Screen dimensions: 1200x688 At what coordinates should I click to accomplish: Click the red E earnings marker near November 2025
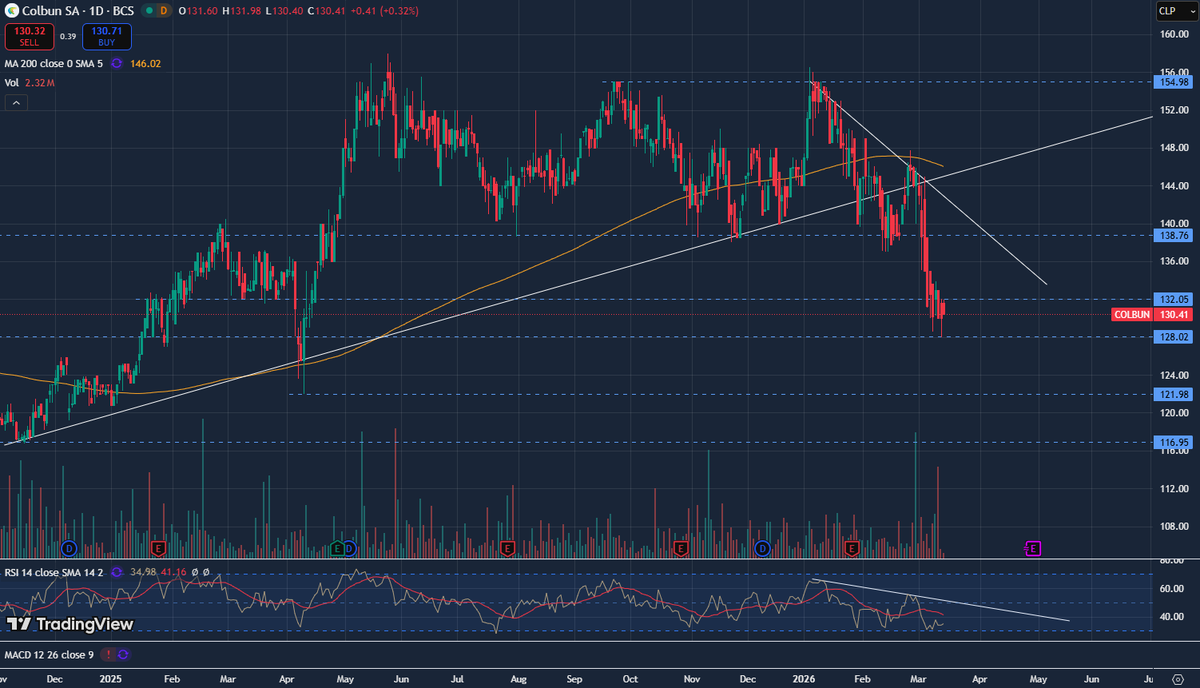point(681,548)
